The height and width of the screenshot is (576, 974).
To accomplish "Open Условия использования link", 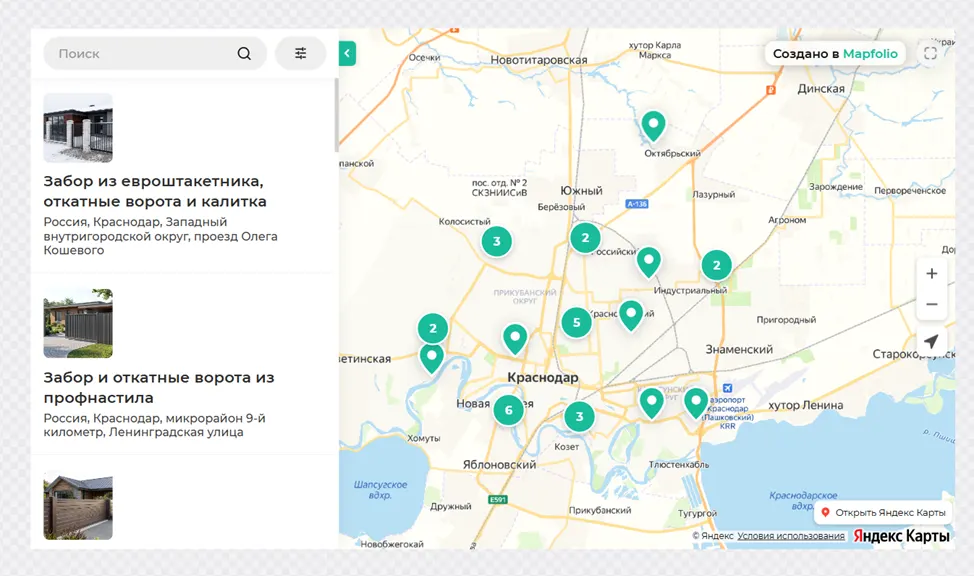I will (x=791, y=536).
